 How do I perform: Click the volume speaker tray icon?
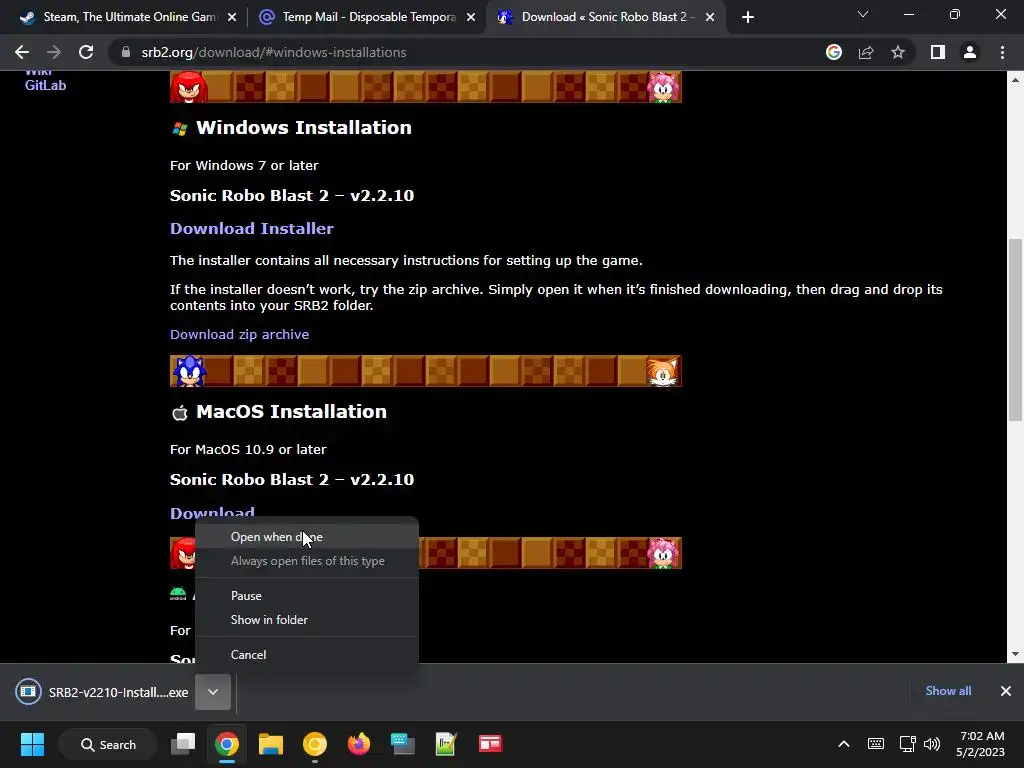932,744
